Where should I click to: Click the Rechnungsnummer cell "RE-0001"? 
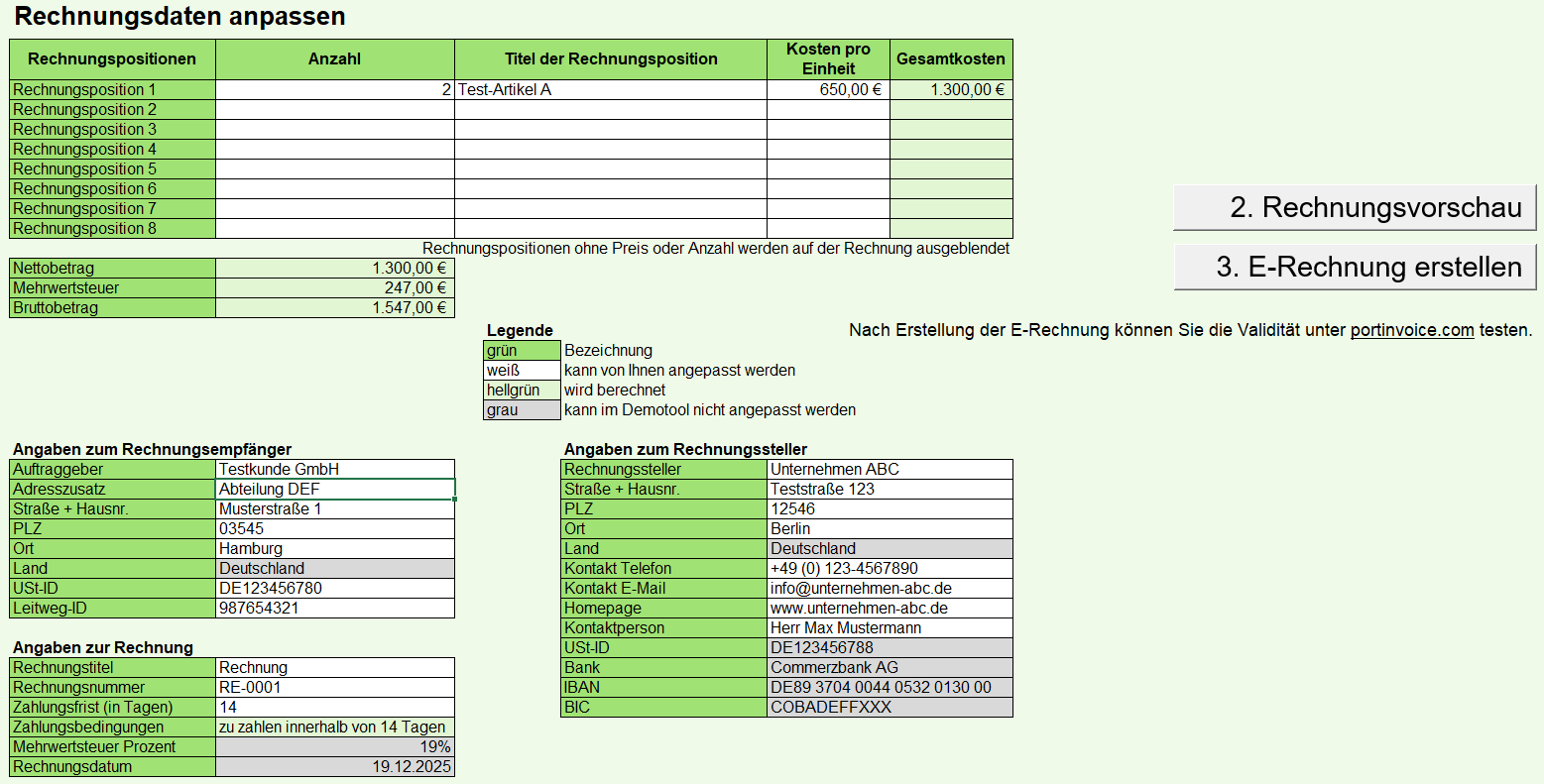[334, 687]
